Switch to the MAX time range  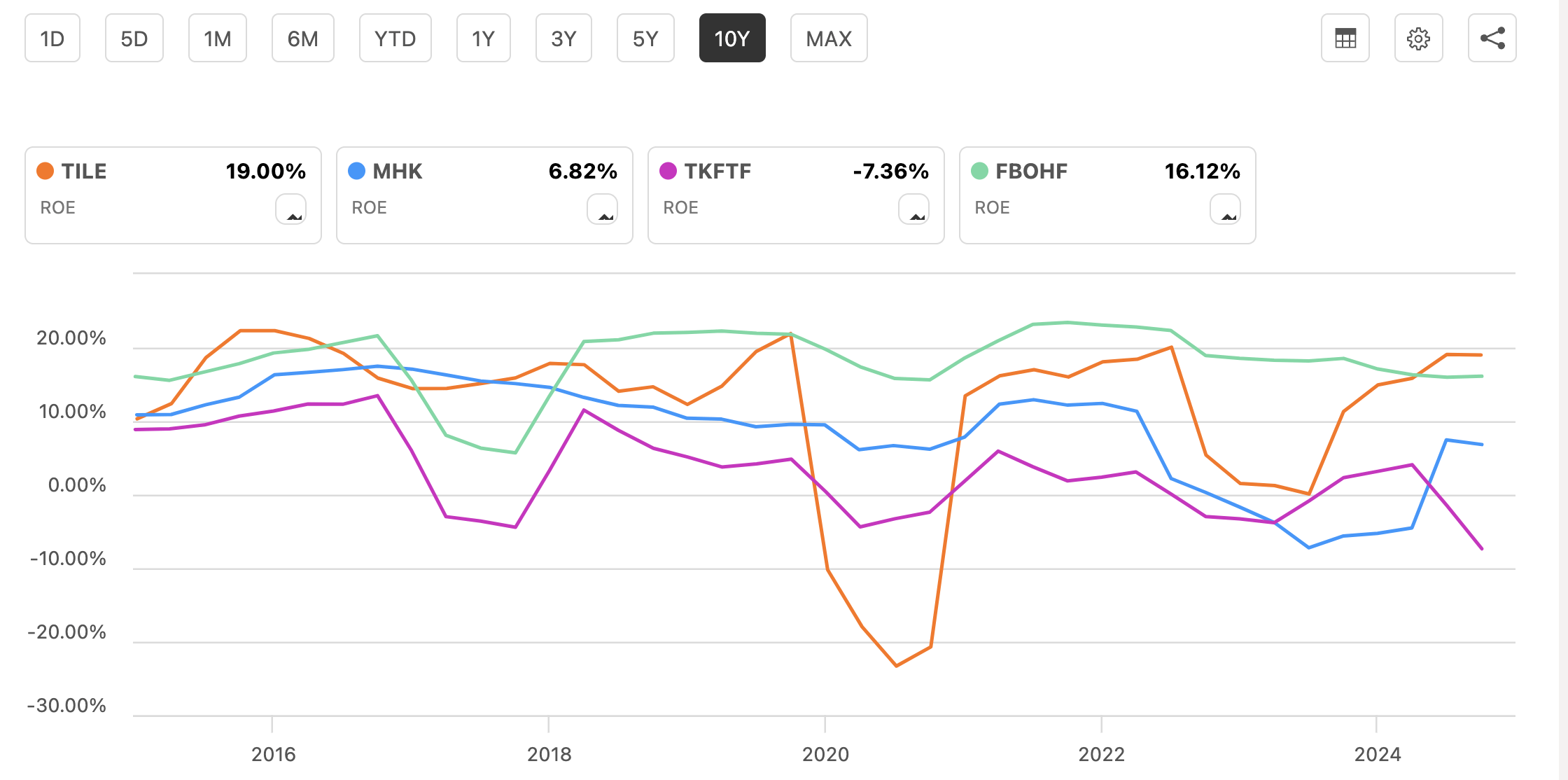[x=828, y=39]
